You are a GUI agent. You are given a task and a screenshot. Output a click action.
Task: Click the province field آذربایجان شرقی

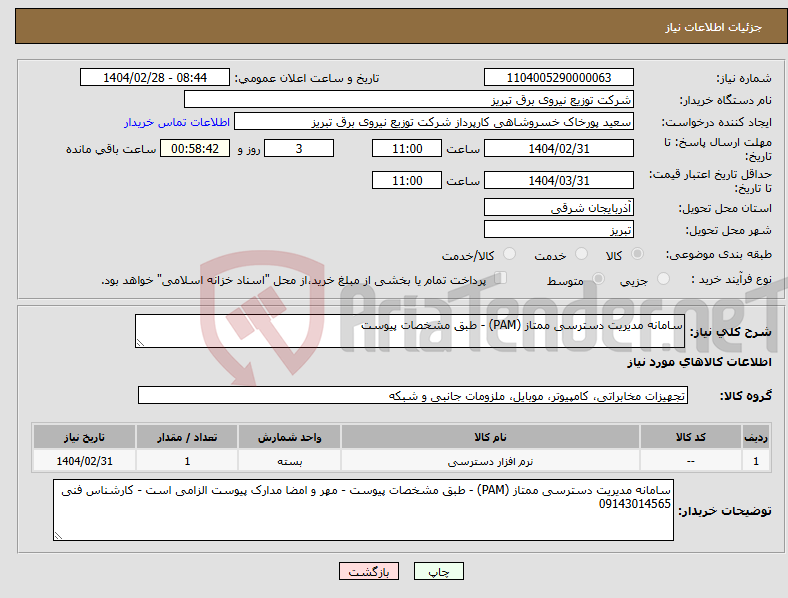pos(558,207)
